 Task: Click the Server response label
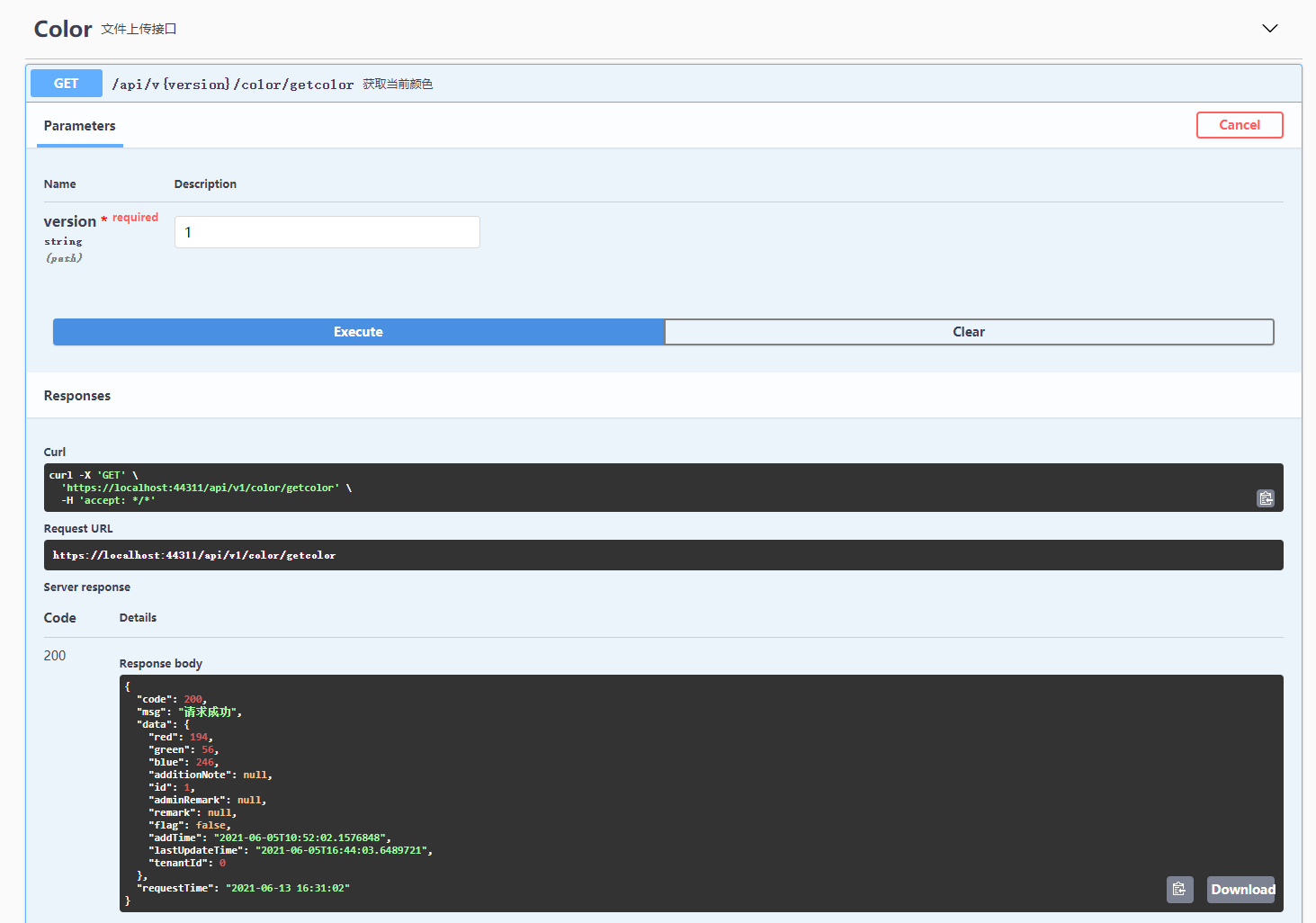[x=87, y=587]
